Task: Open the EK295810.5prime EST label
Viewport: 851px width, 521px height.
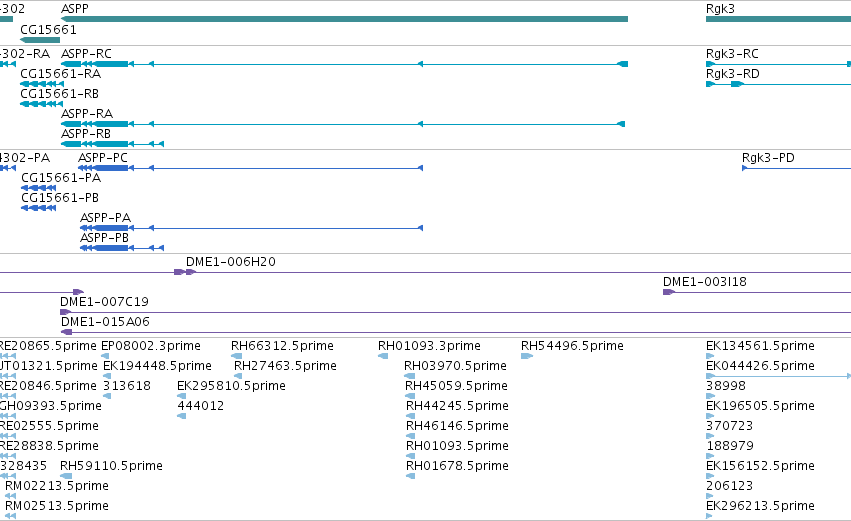Action: (x=231, y=386)
